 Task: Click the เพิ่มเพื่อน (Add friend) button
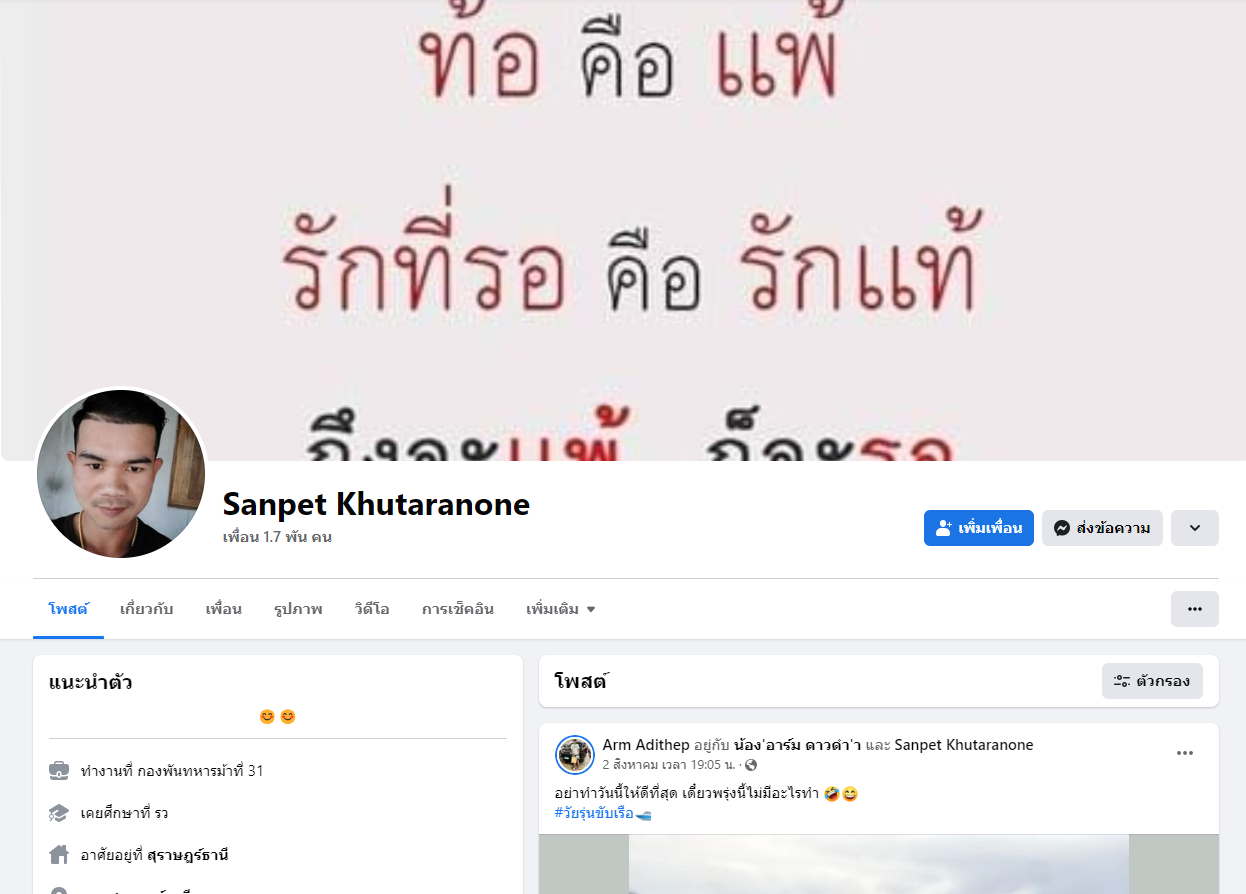pos(978,528)
